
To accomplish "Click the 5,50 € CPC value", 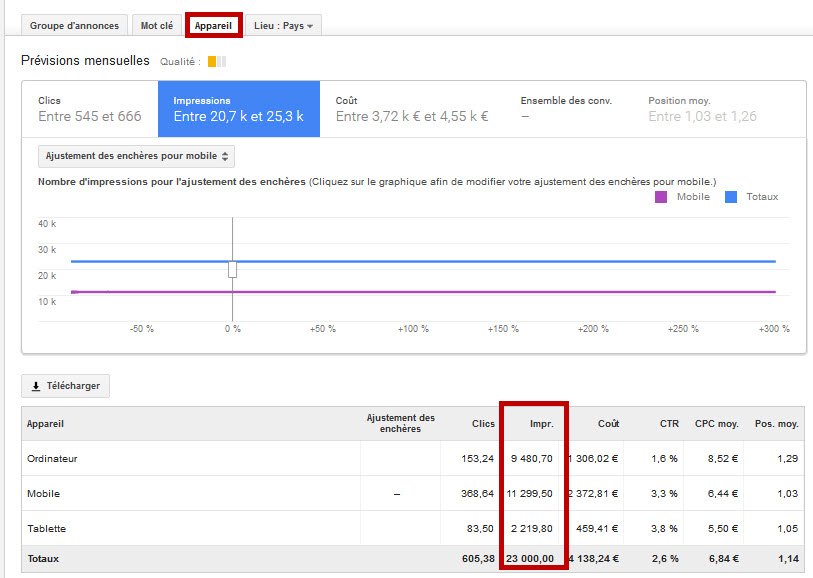I will [x=723, y=529].
